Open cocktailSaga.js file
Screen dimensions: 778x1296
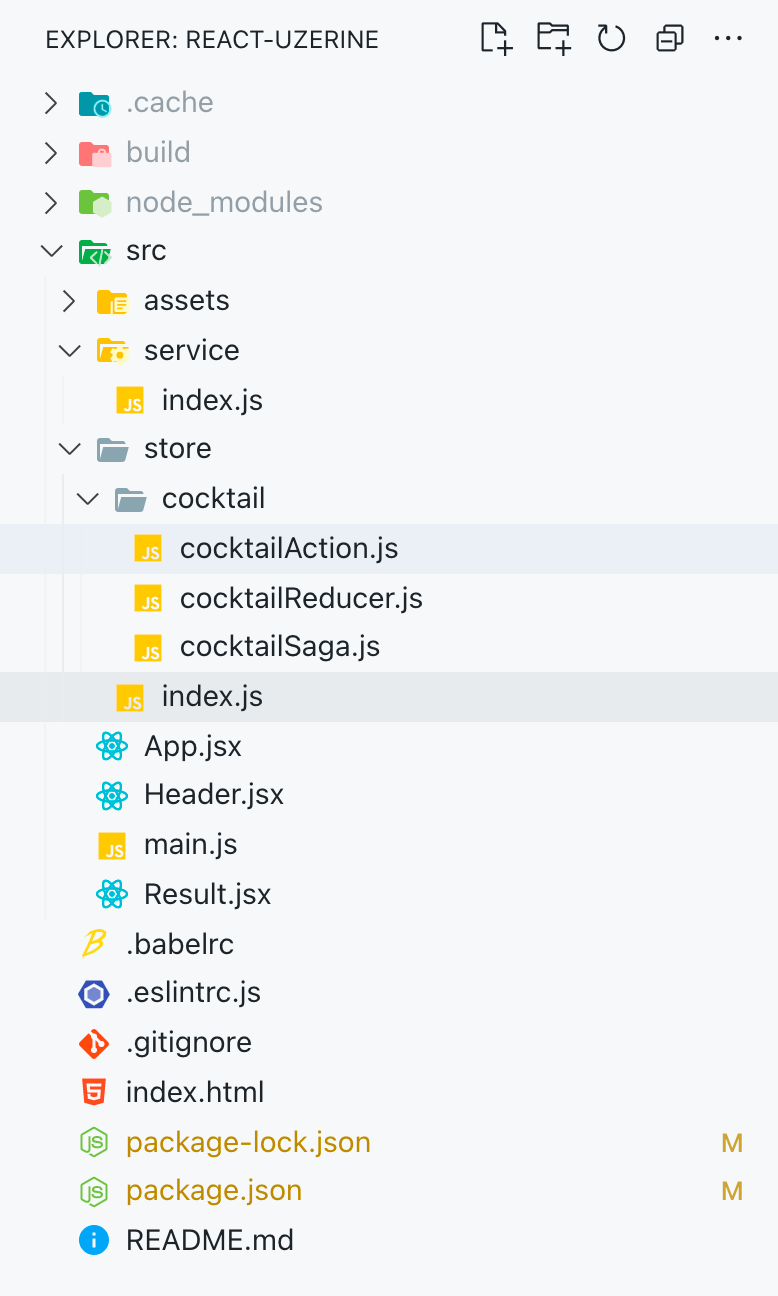(280, 647)
